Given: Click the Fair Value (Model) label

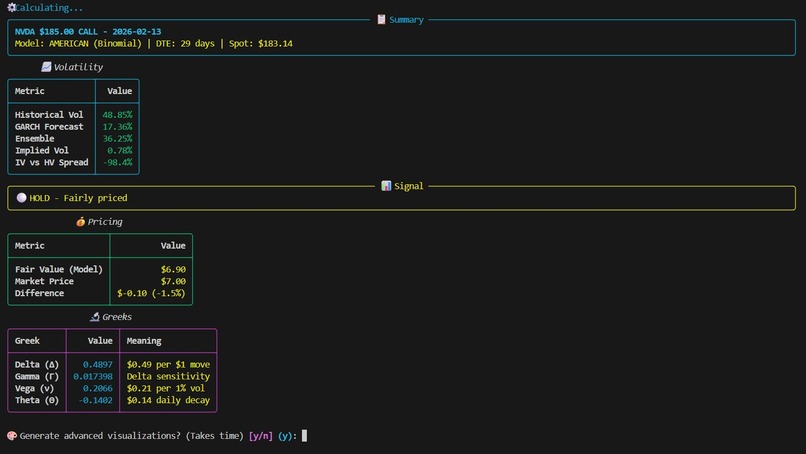Looking at the screenshot, I should (x=59, y=269).
